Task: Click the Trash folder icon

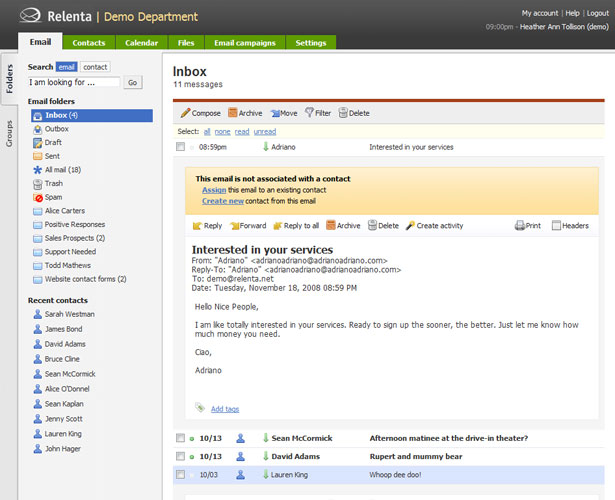Action: click(38, 184)
